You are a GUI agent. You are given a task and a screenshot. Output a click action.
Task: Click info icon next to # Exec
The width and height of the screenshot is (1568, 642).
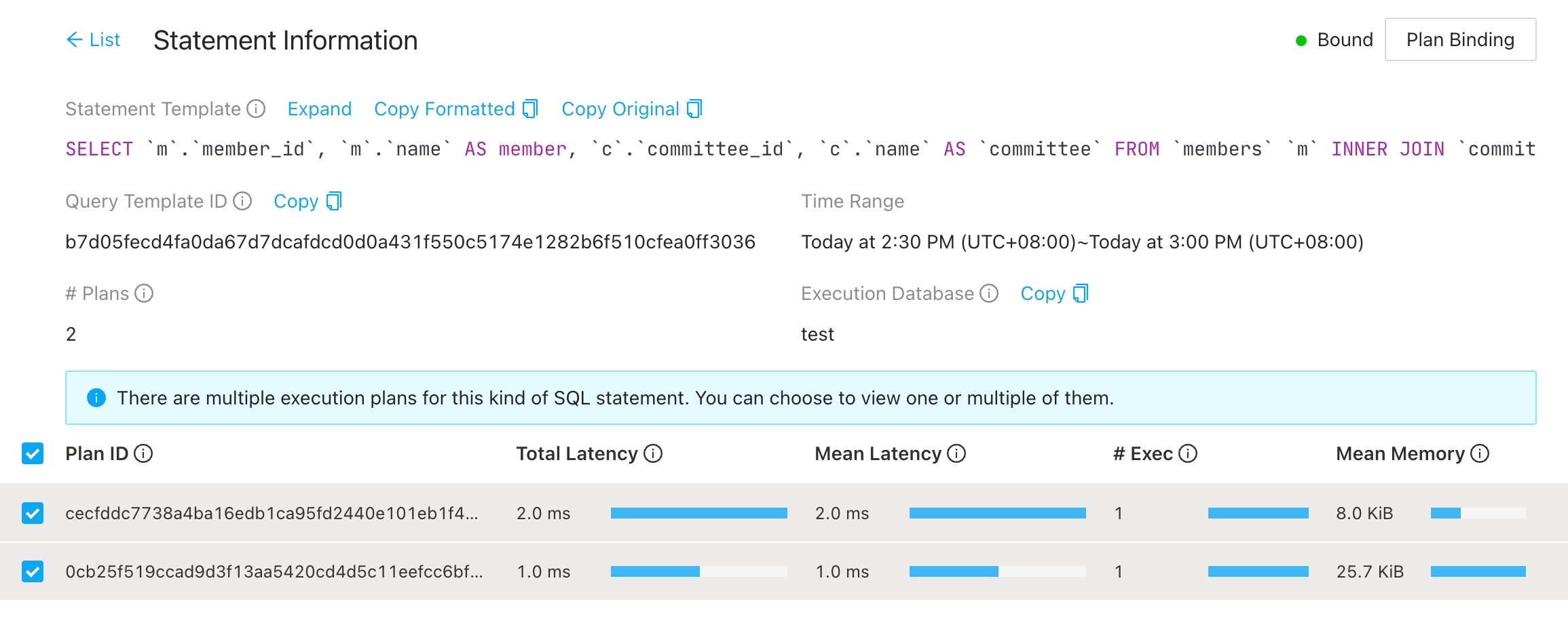click(1188, 453)
